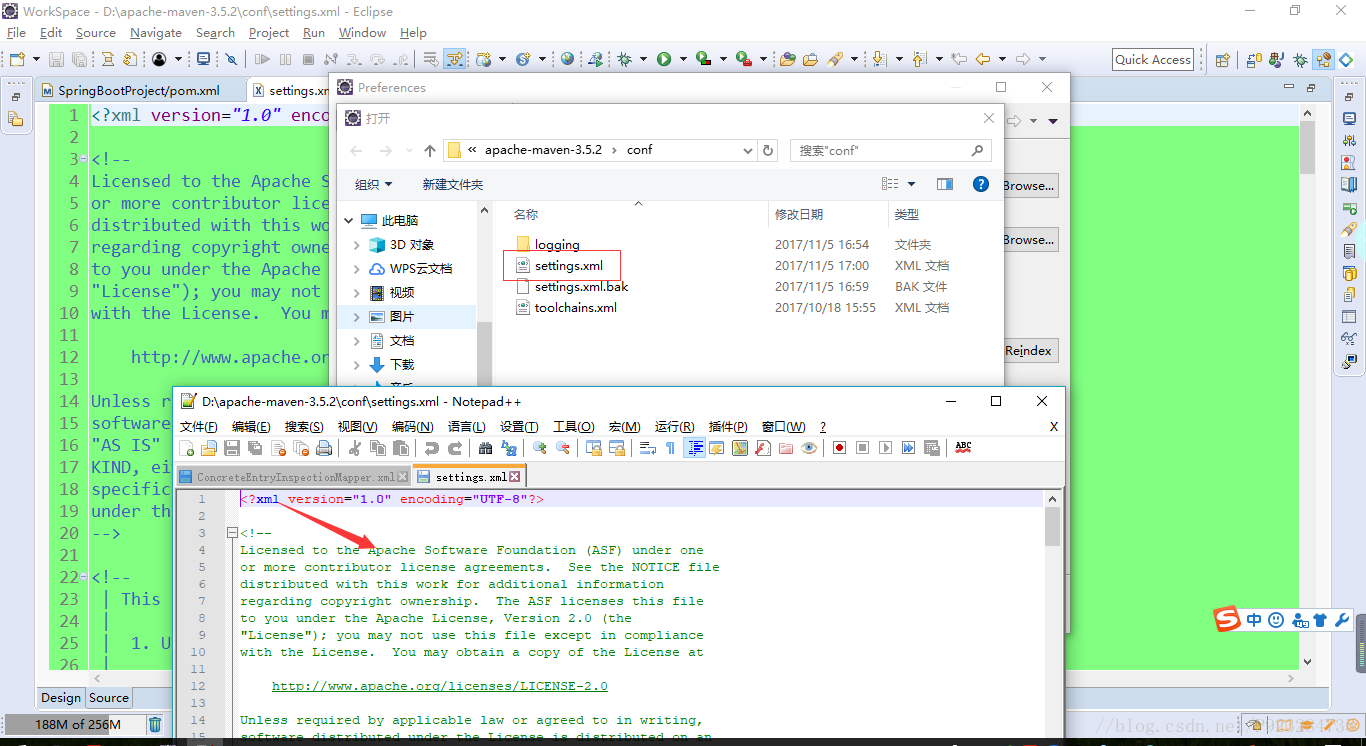
Task: Open Eclipse Navigate menu
Action: click(x=156, y=33)
